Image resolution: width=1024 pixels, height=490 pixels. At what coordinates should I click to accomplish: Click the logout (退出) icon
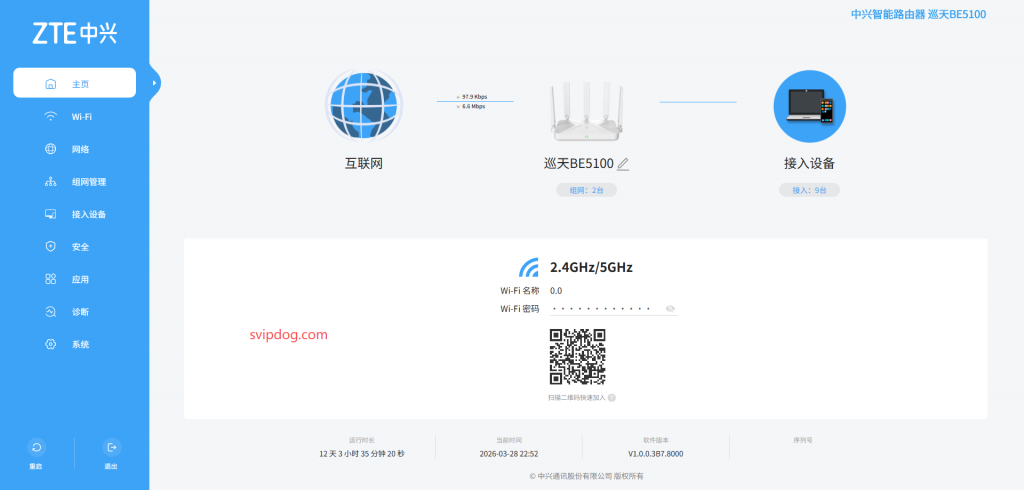(x=111, y=447)
